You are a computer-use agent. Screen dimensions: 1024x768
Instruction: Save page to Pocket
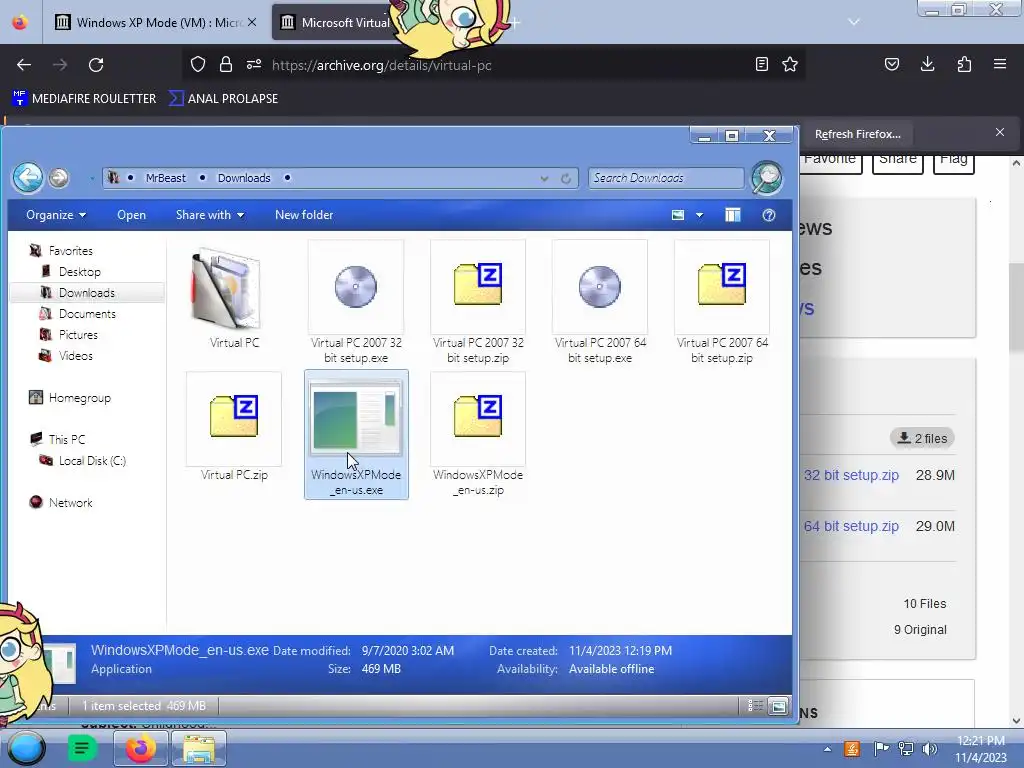[x=891, y=64]
